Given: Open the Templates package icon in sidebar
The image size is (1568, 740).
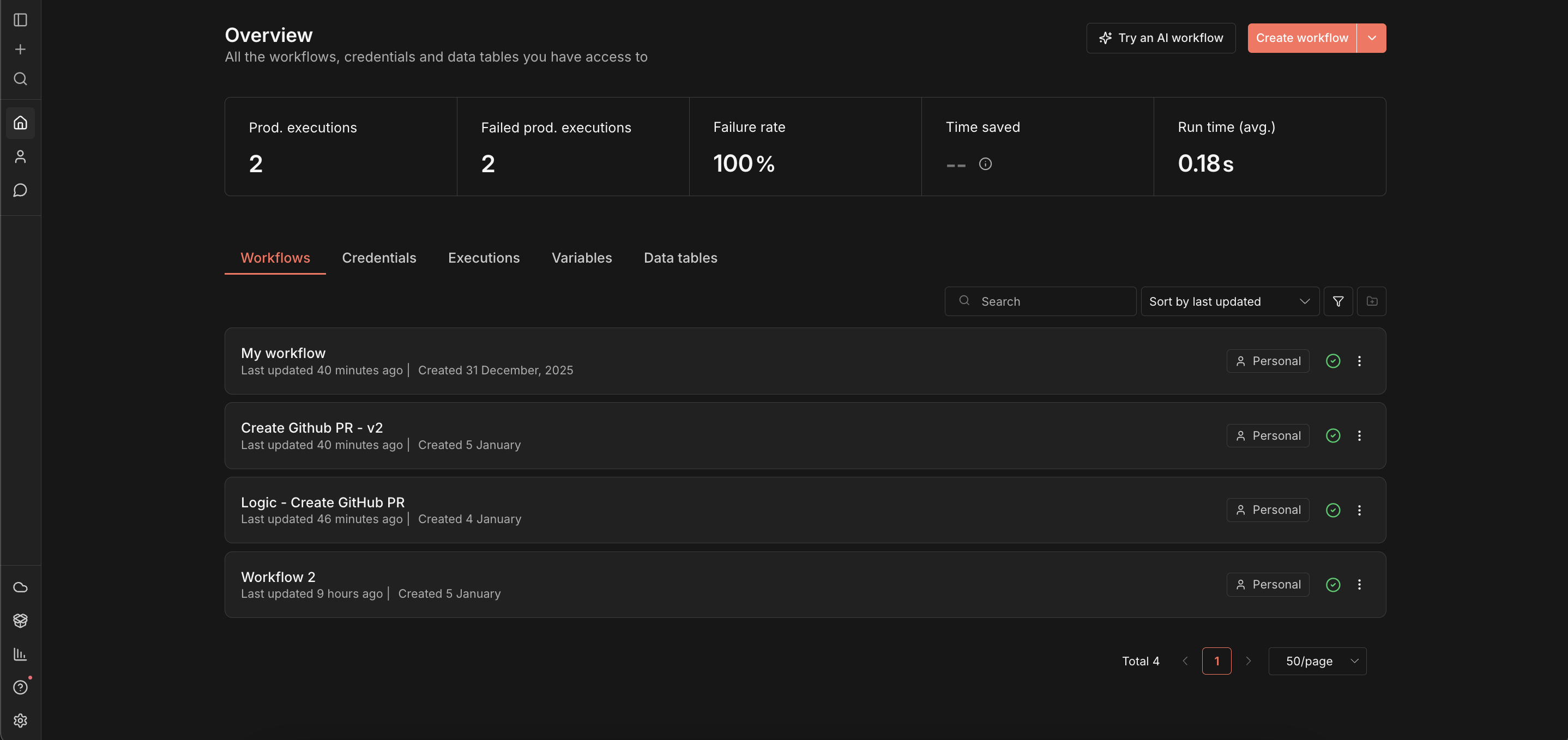Looking at the screenshot, I should (20, 621).
